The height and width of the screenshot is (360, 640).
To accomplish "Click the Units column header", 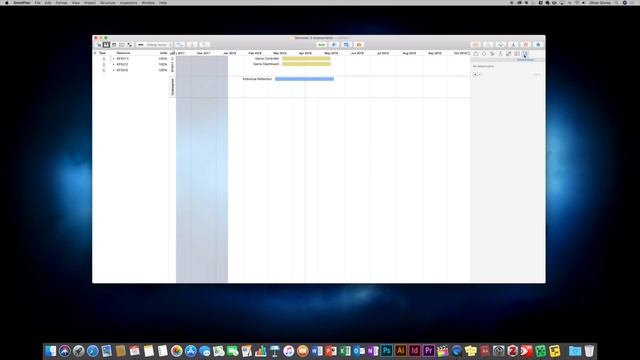I will click(x=163, y=53).
